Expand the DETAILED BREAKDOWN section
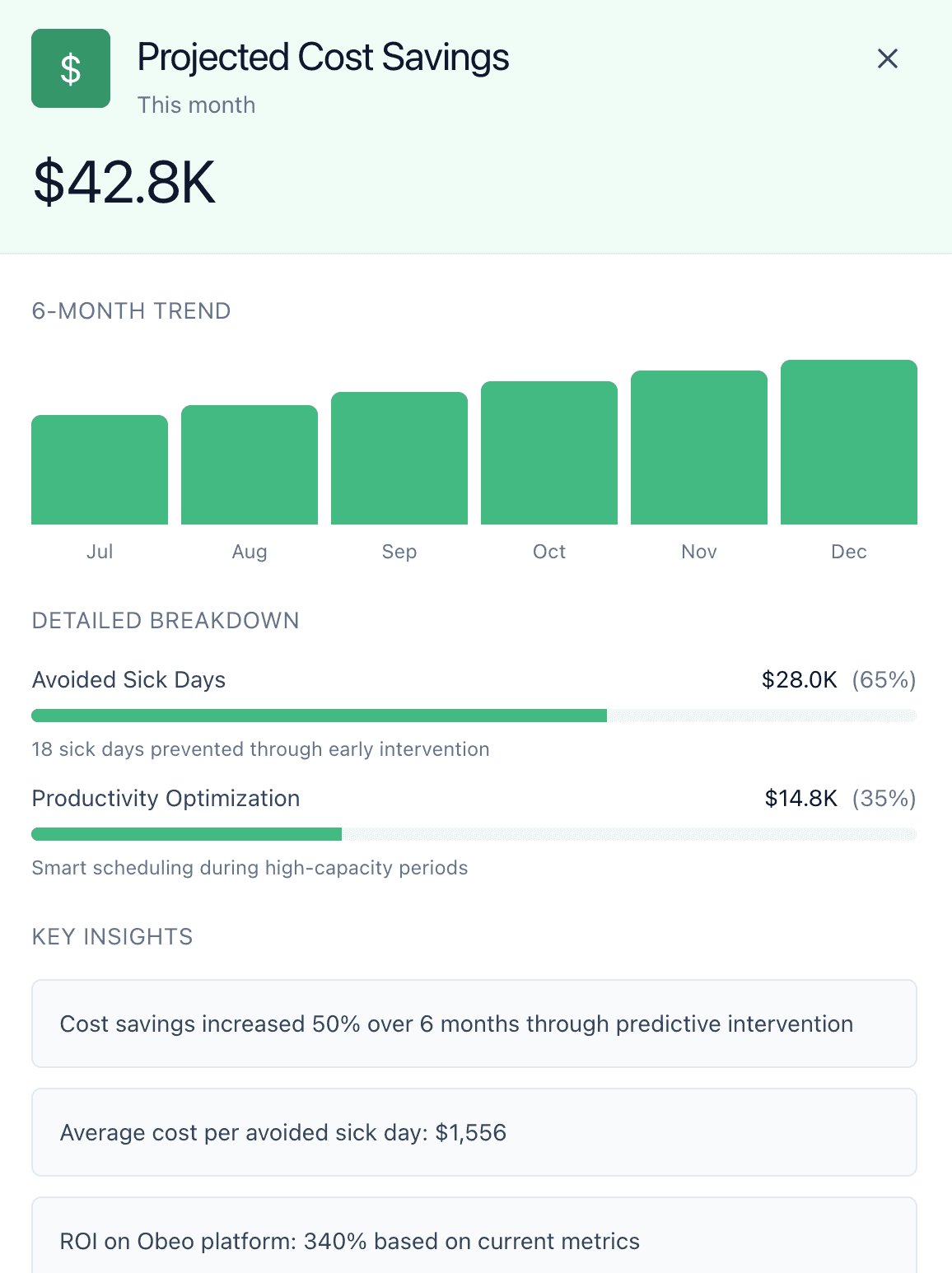The width and height of the screenshot is (952, 1273). tap(165, 621)
